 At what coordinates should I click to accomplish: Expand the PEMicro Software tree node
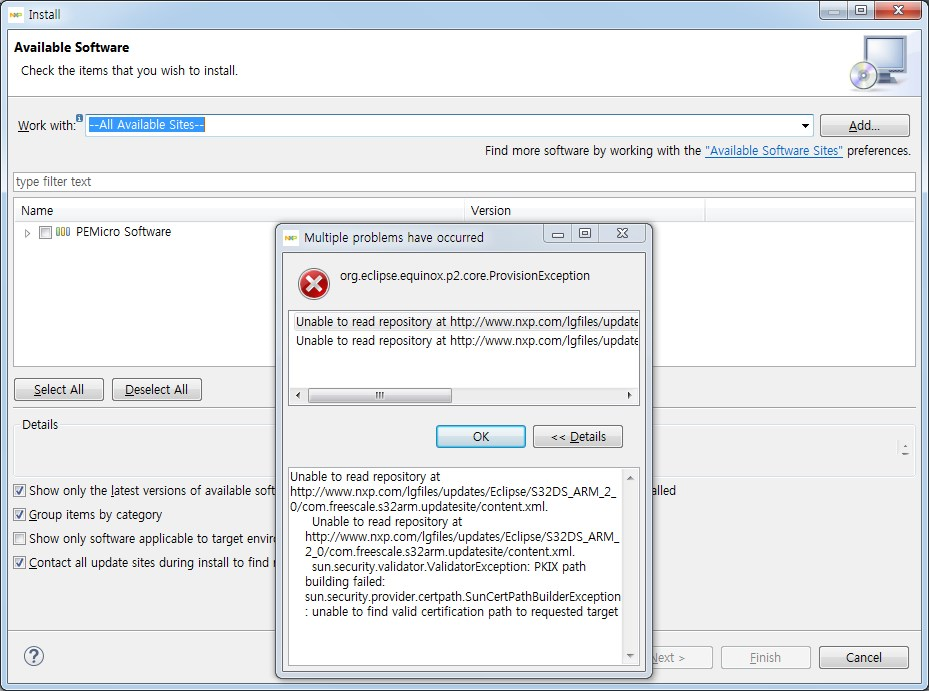tap(27, 233)
